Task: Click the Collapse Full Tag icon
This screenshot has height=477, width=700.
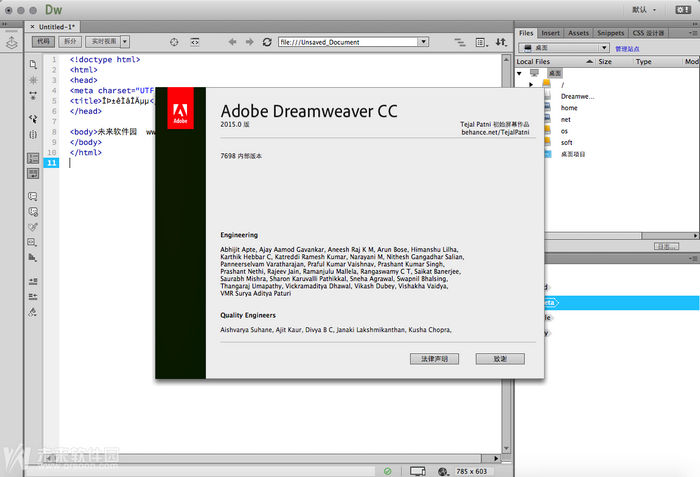Action: 33,96
